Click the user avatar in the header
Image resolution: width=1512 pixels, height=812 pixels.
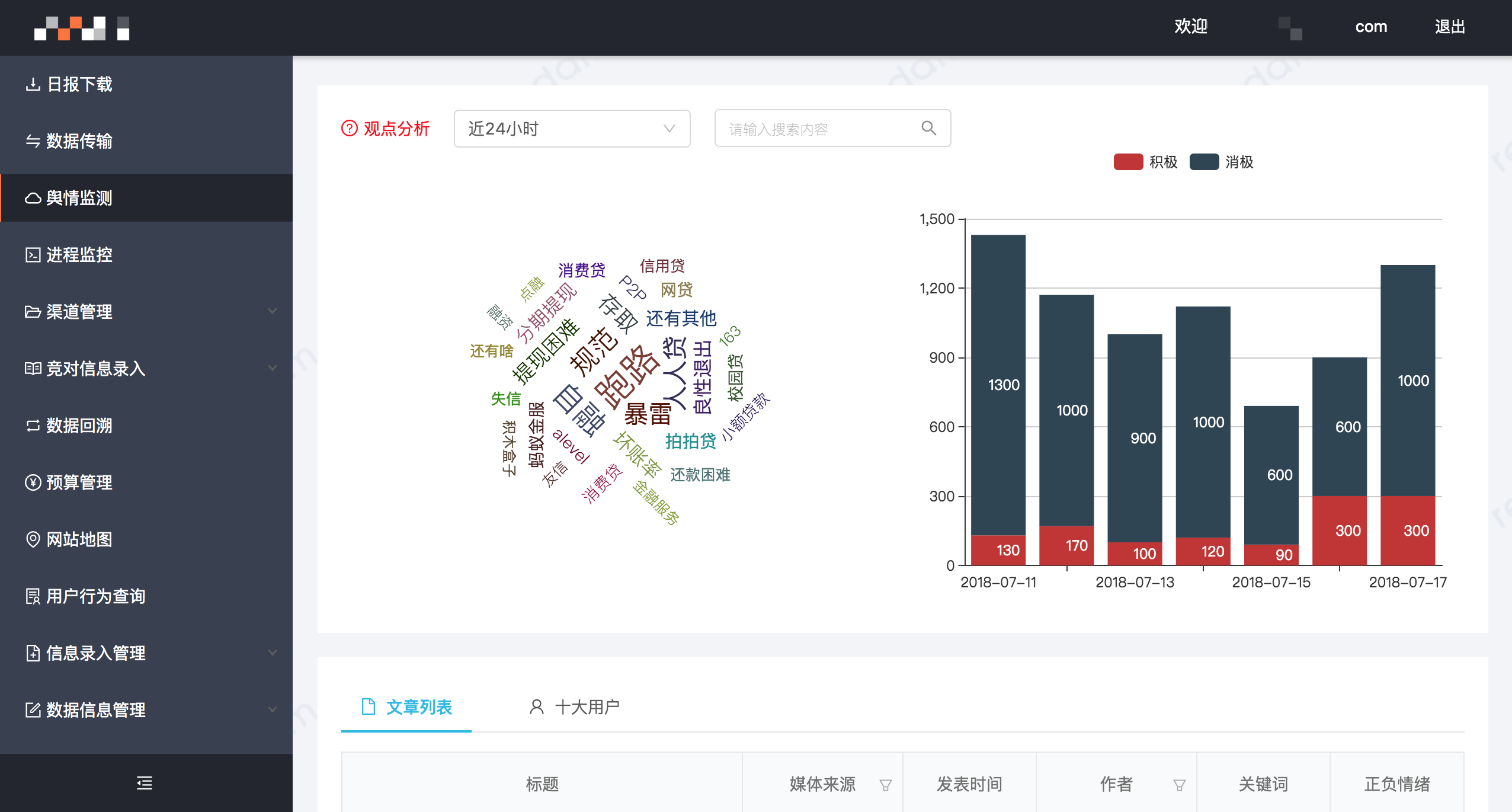click(x=1290, y=28)
